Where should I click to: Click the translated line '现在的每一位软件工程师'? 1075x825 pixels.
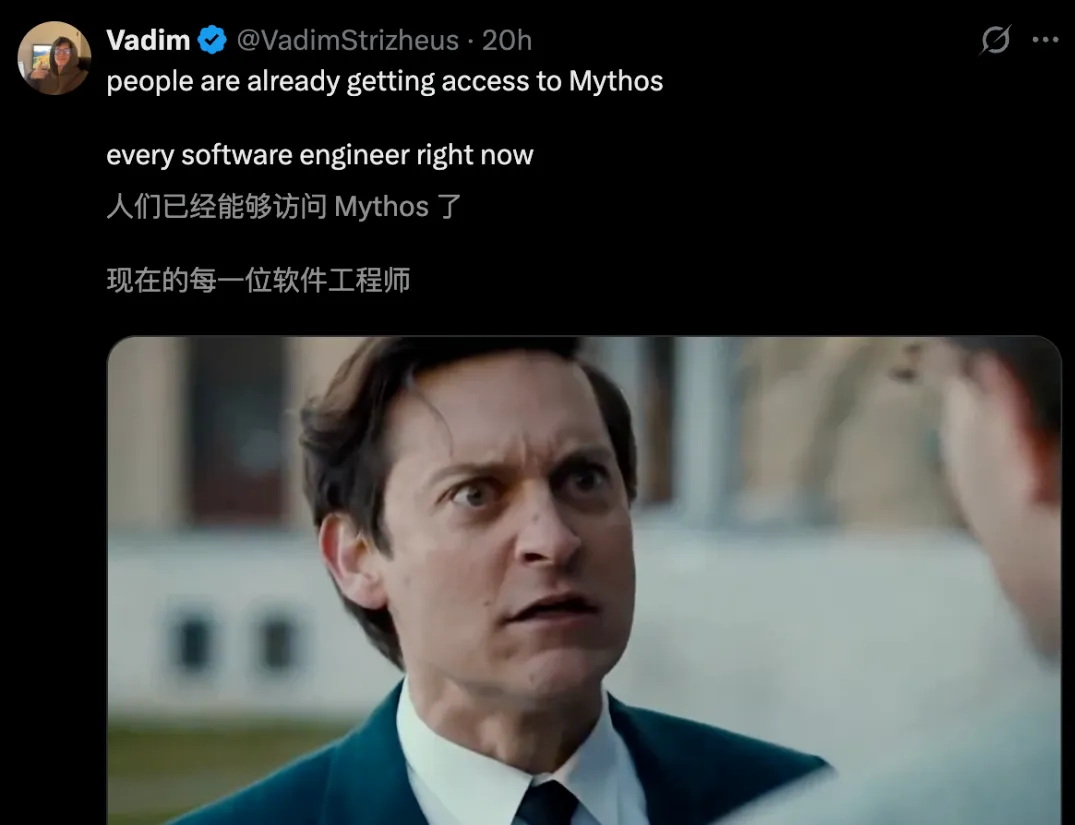258,280
